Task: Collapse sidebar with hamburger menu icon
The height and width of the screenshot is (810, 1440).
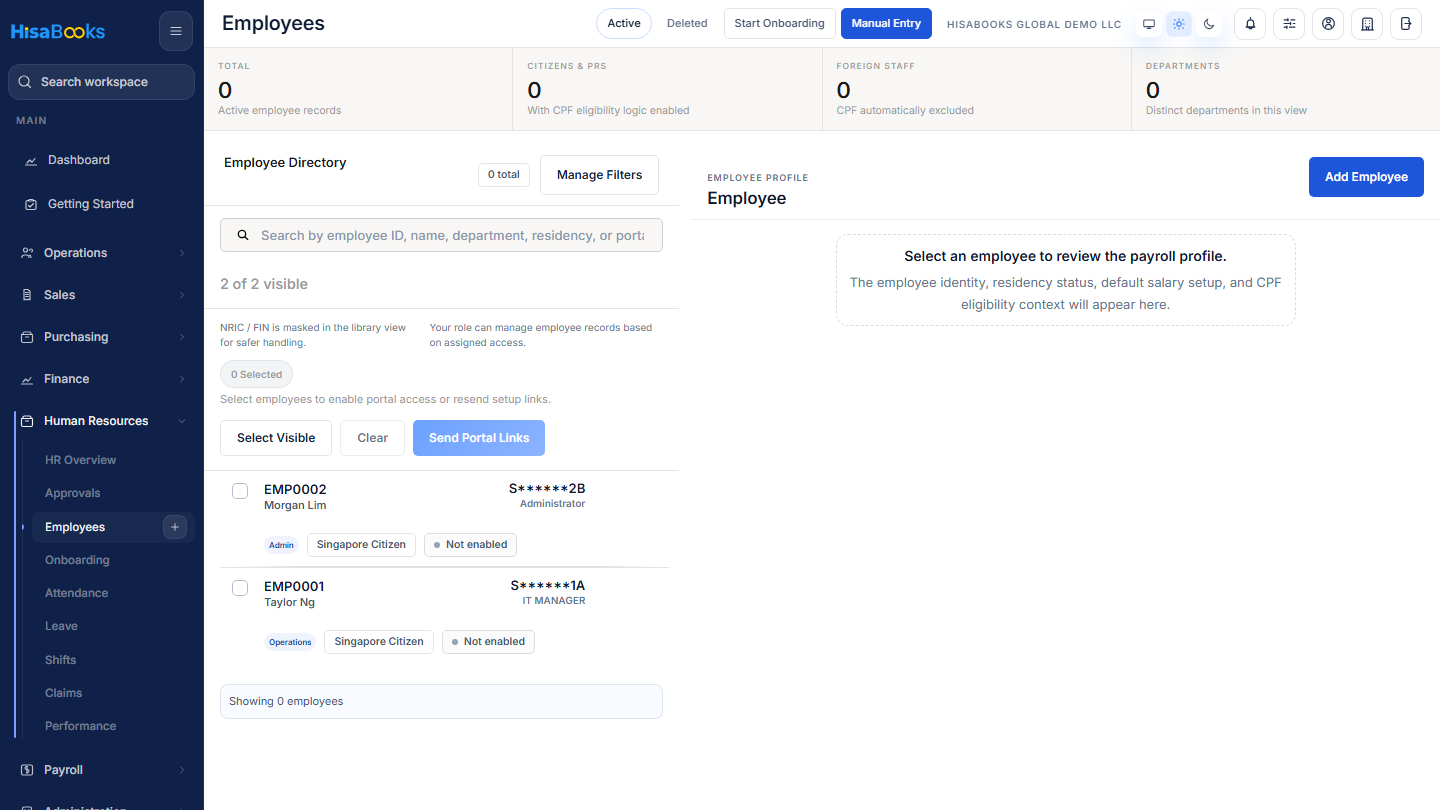Action: click(x=176, y=31)
